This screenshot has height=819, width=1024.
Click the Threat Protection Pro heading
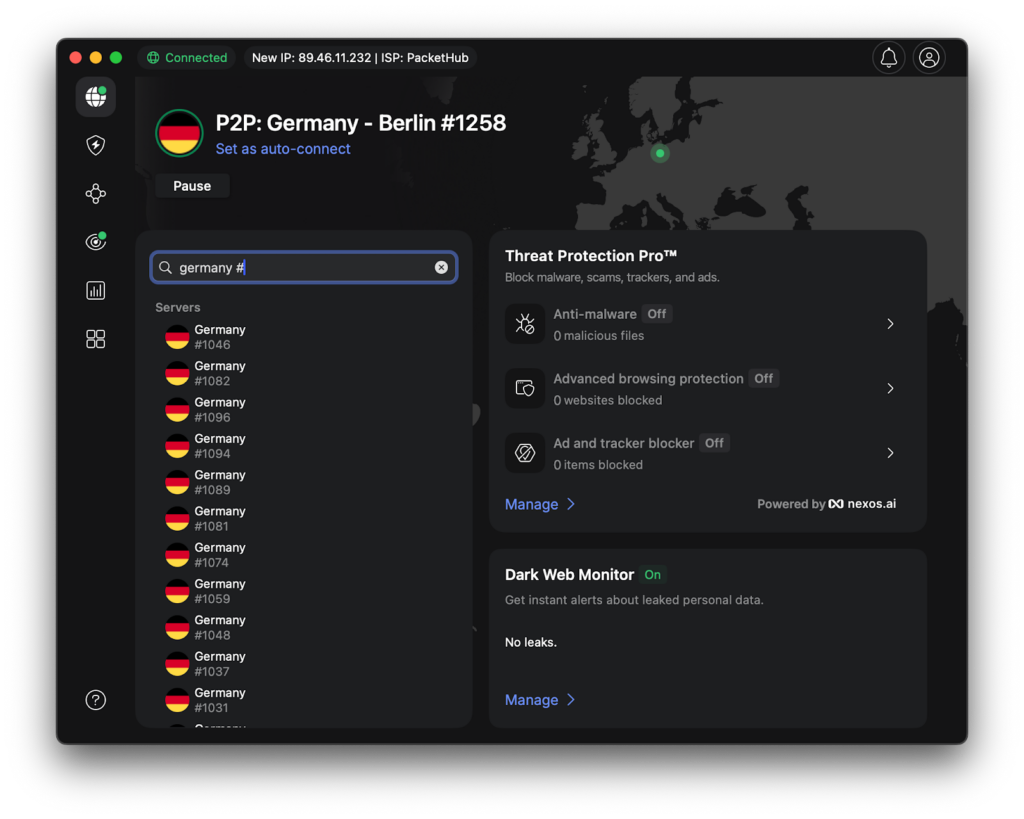point(591,256)
